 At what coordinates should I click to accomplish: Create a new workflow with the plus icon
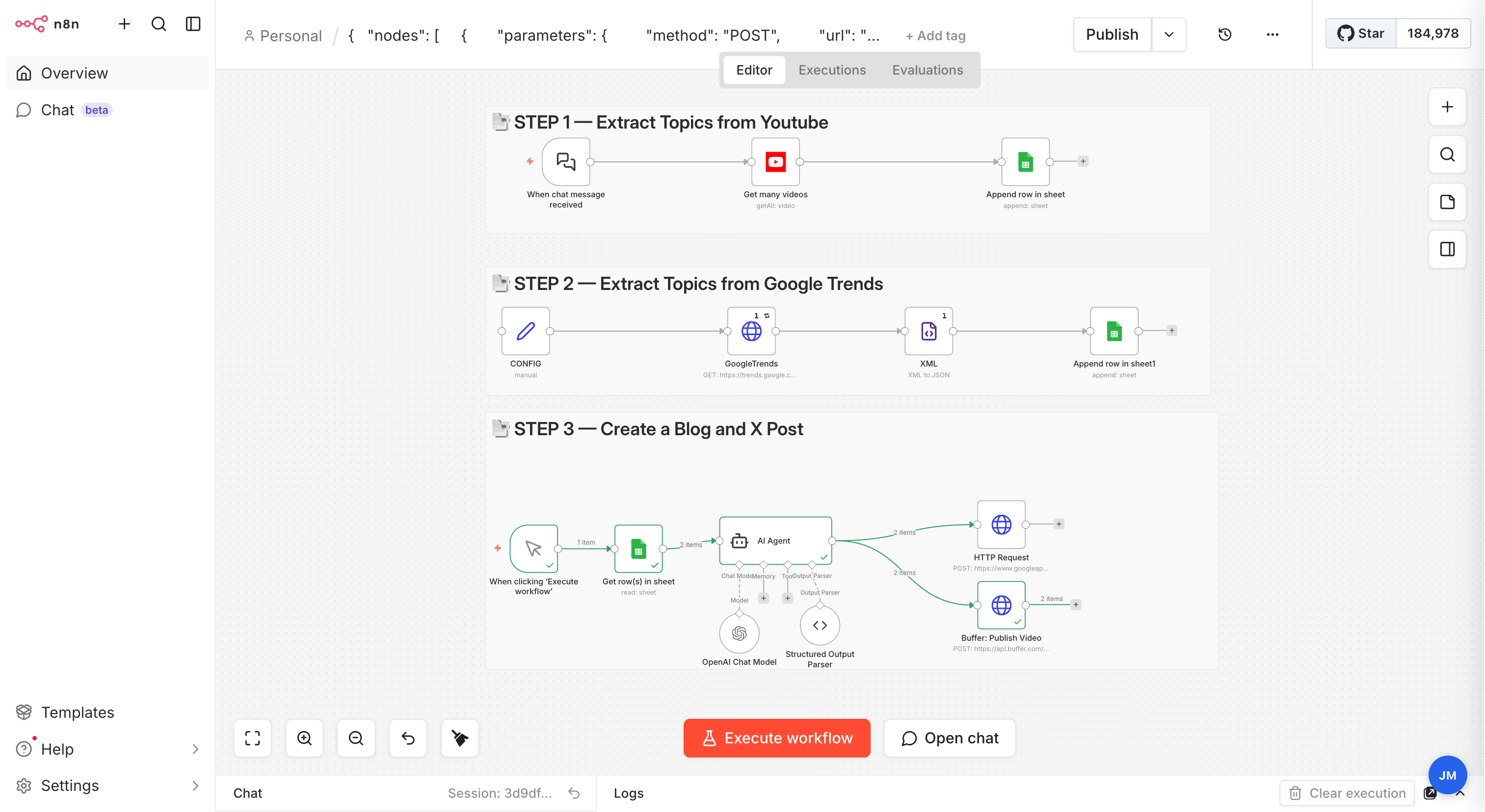124,24
